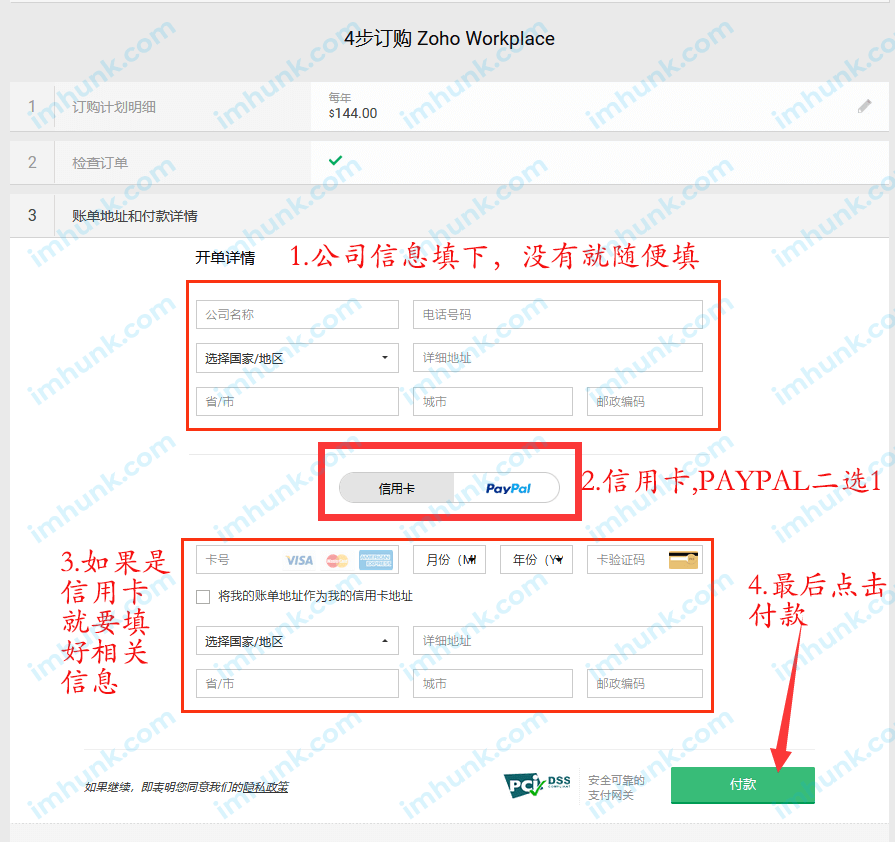This screenshot has height=842, width=895.
Task: Open the 年份 expiry year dropdown
Action: point(537,559)
